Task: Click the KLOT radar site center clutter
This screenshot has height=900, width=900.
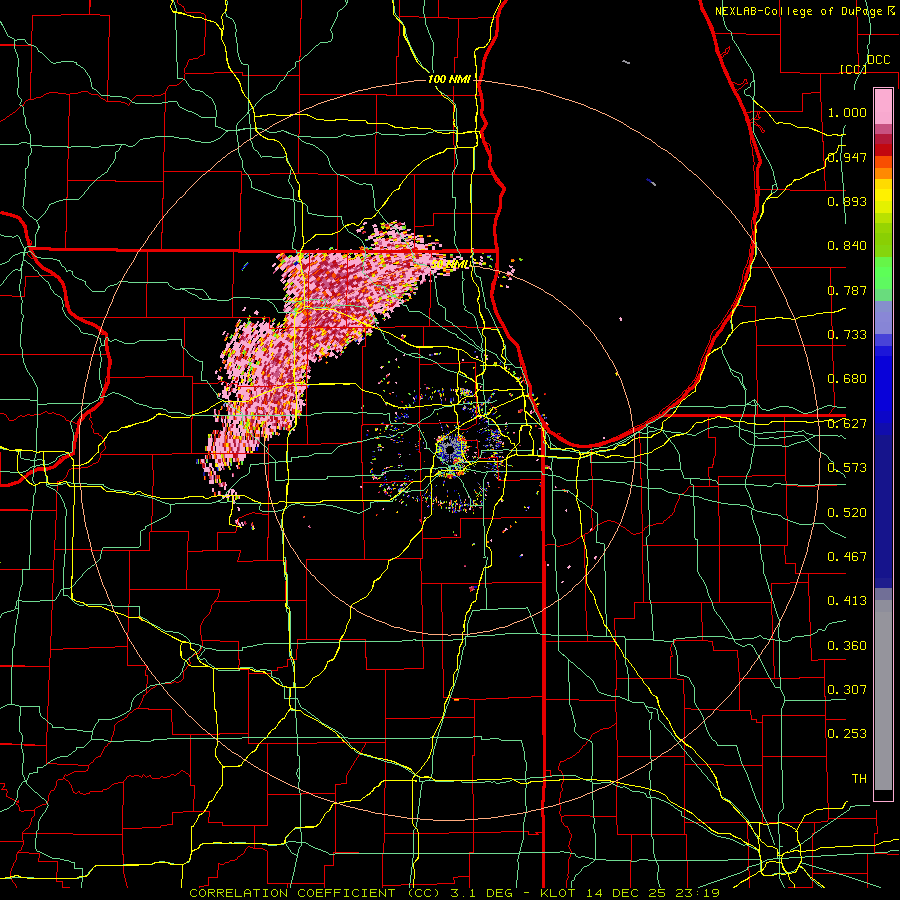Action: [x=450, y=449]
